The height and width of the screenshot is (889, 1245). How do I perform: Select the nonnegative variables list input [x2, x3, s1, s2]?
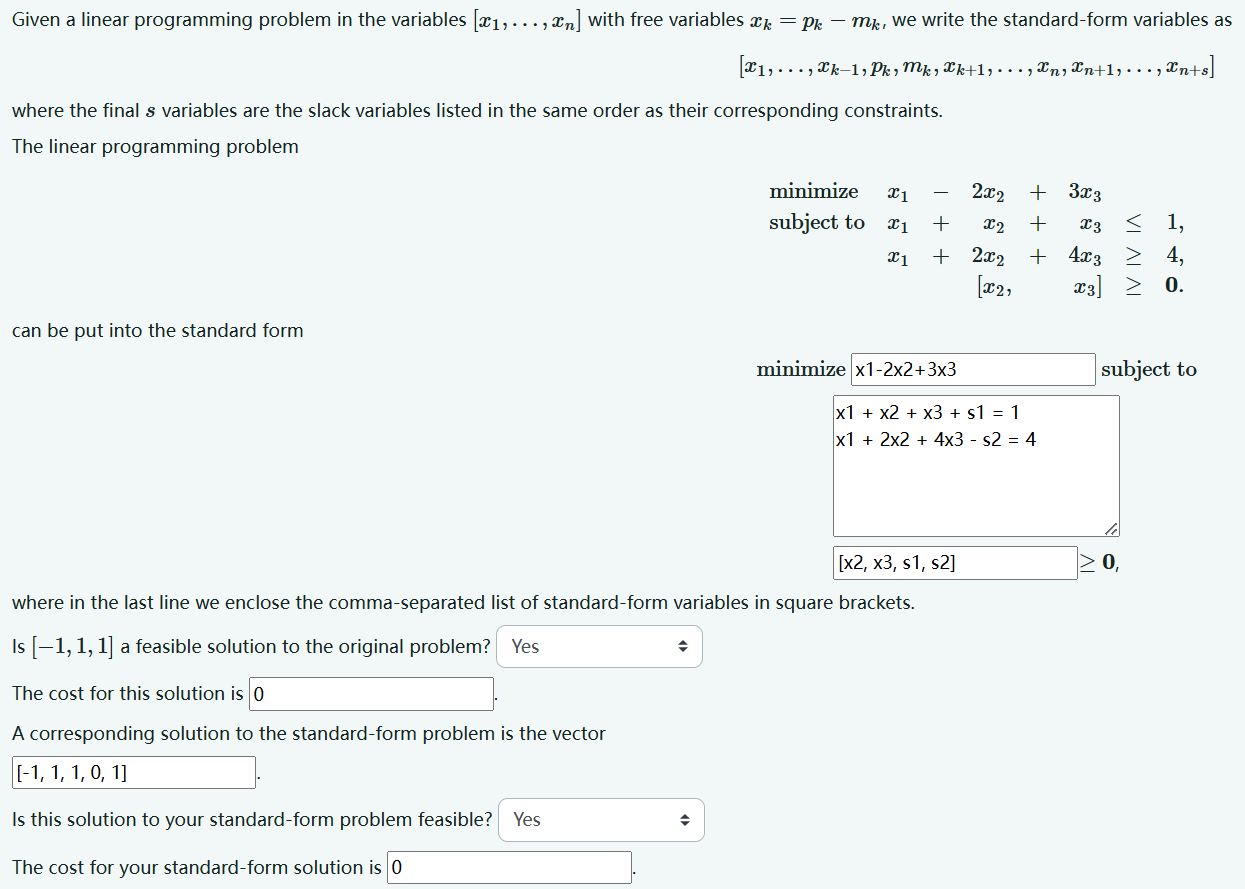pos(953,562)
